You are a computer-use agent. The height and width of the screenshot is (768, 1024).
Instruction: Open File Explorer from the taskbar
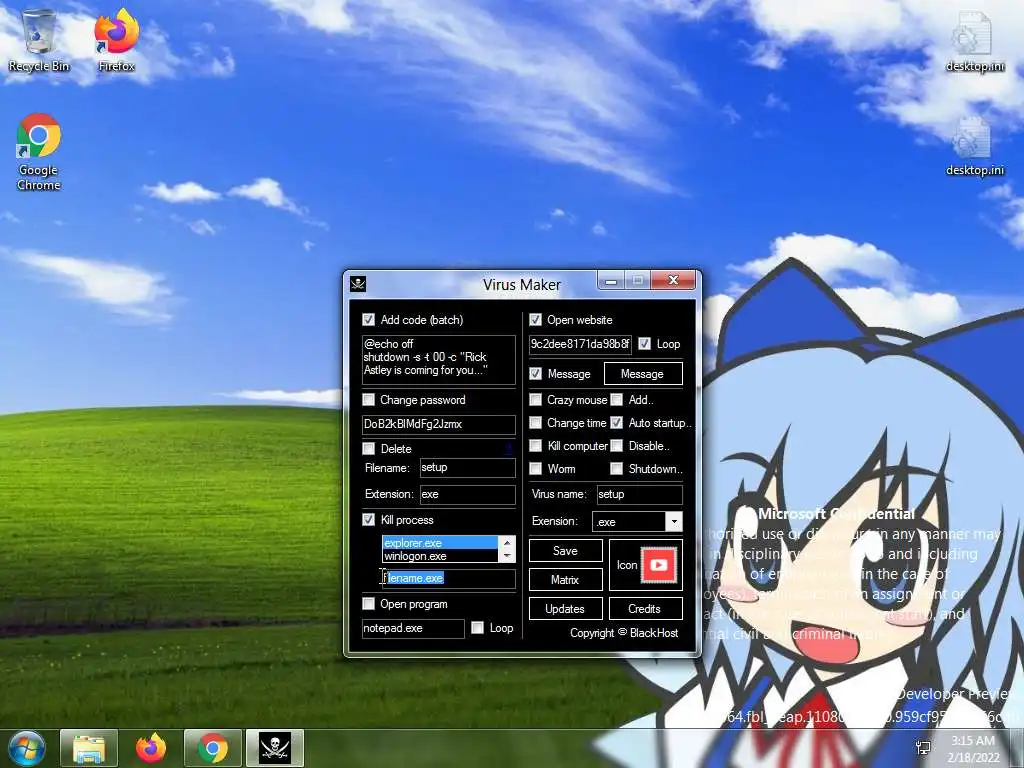tap(89, 748)
